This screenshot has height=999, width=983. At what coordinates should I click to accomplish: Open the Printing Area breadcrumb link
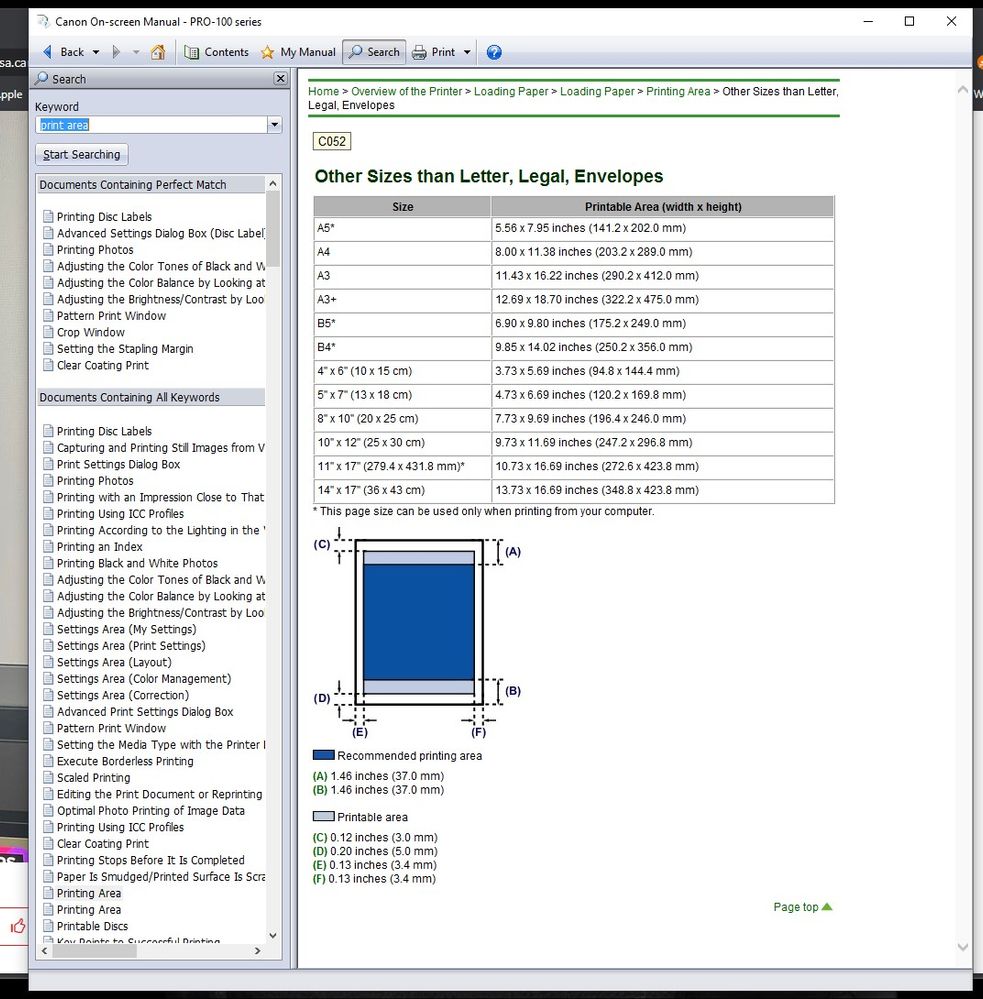coord(678,91)
